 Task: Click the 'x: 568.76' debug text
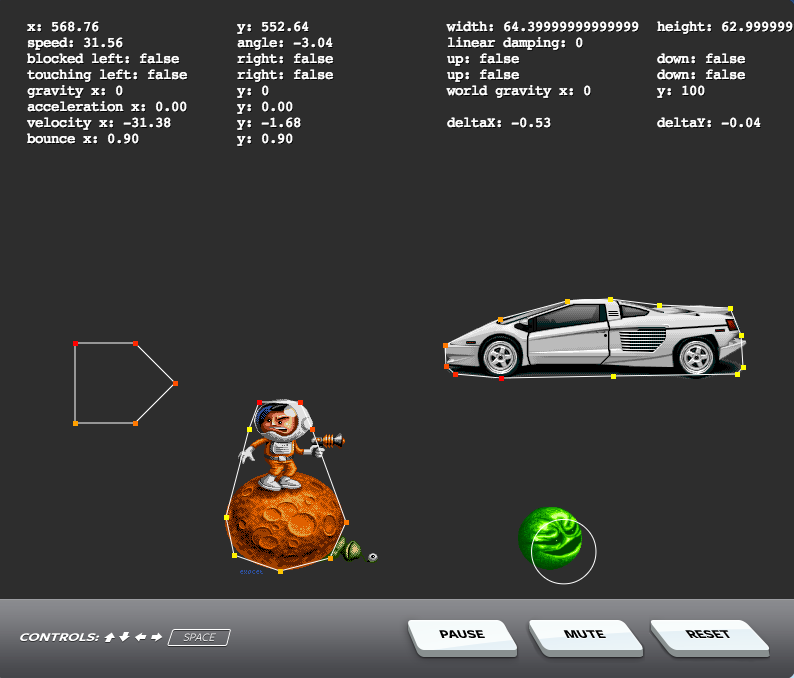pyautogui.click(x=63, y=27)
